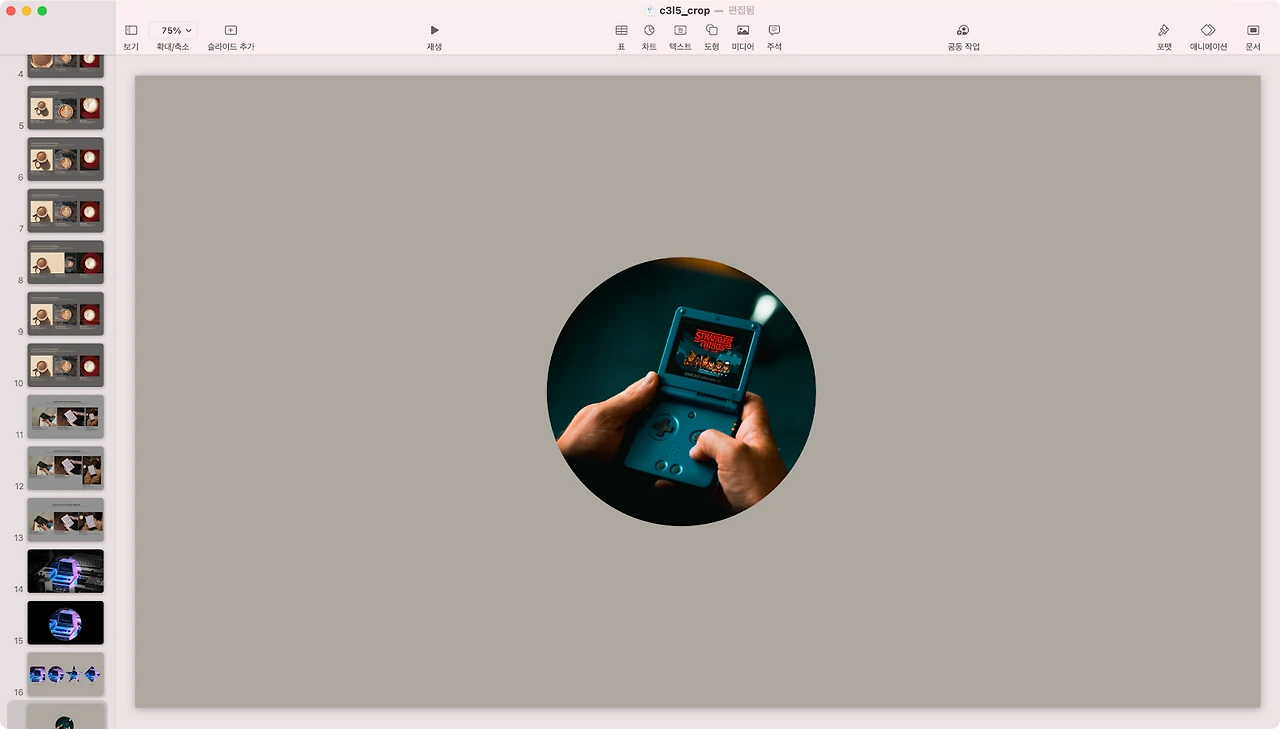Show the 애니메이션 animate inspector

click(x=1208, y=31)
